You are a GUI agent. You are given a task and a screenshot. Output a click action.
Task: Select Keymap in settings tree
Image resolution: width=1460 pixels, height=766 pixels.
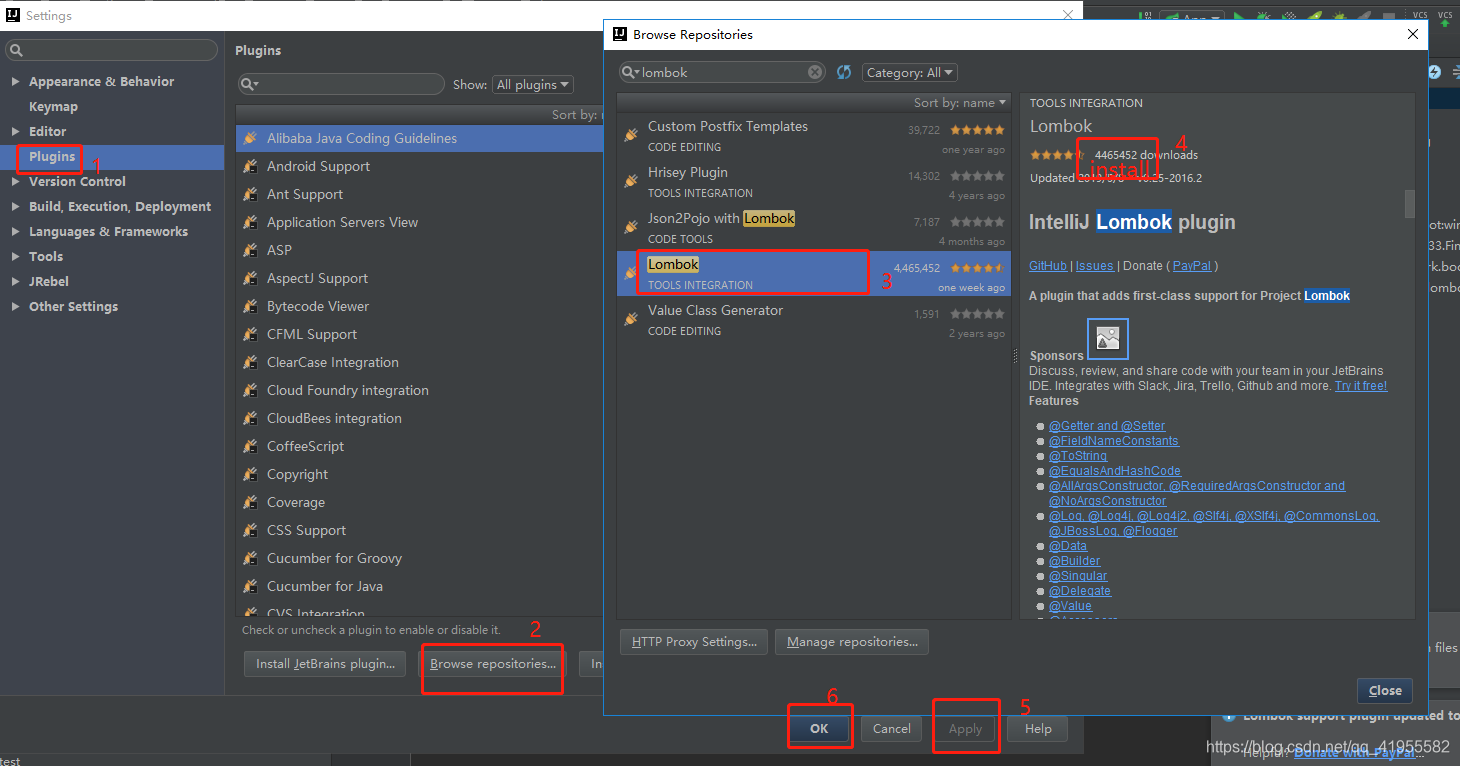53,107
